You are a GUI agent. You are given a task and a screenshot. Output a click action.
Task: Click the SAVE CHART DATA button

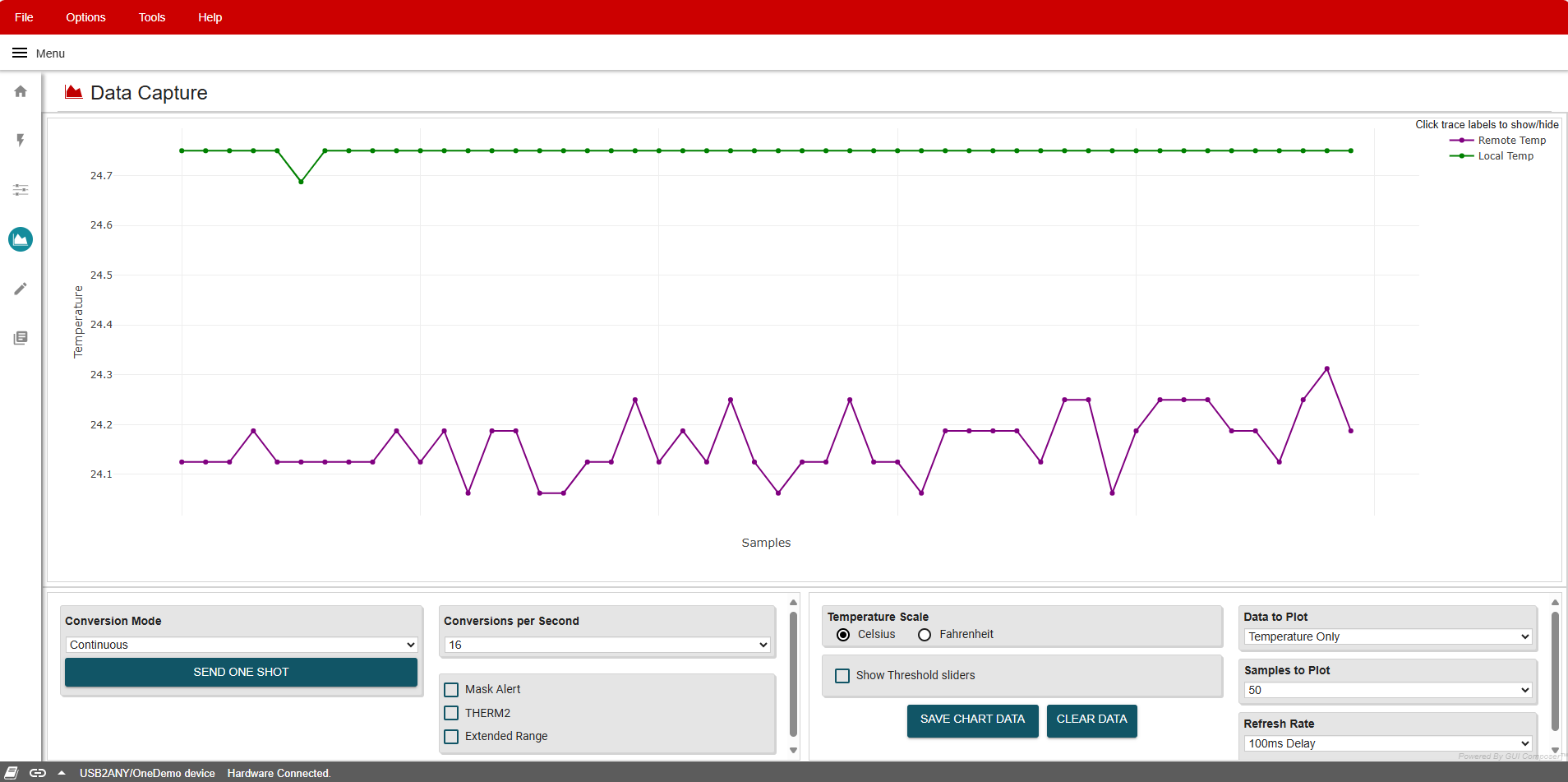tap(972, 720)
